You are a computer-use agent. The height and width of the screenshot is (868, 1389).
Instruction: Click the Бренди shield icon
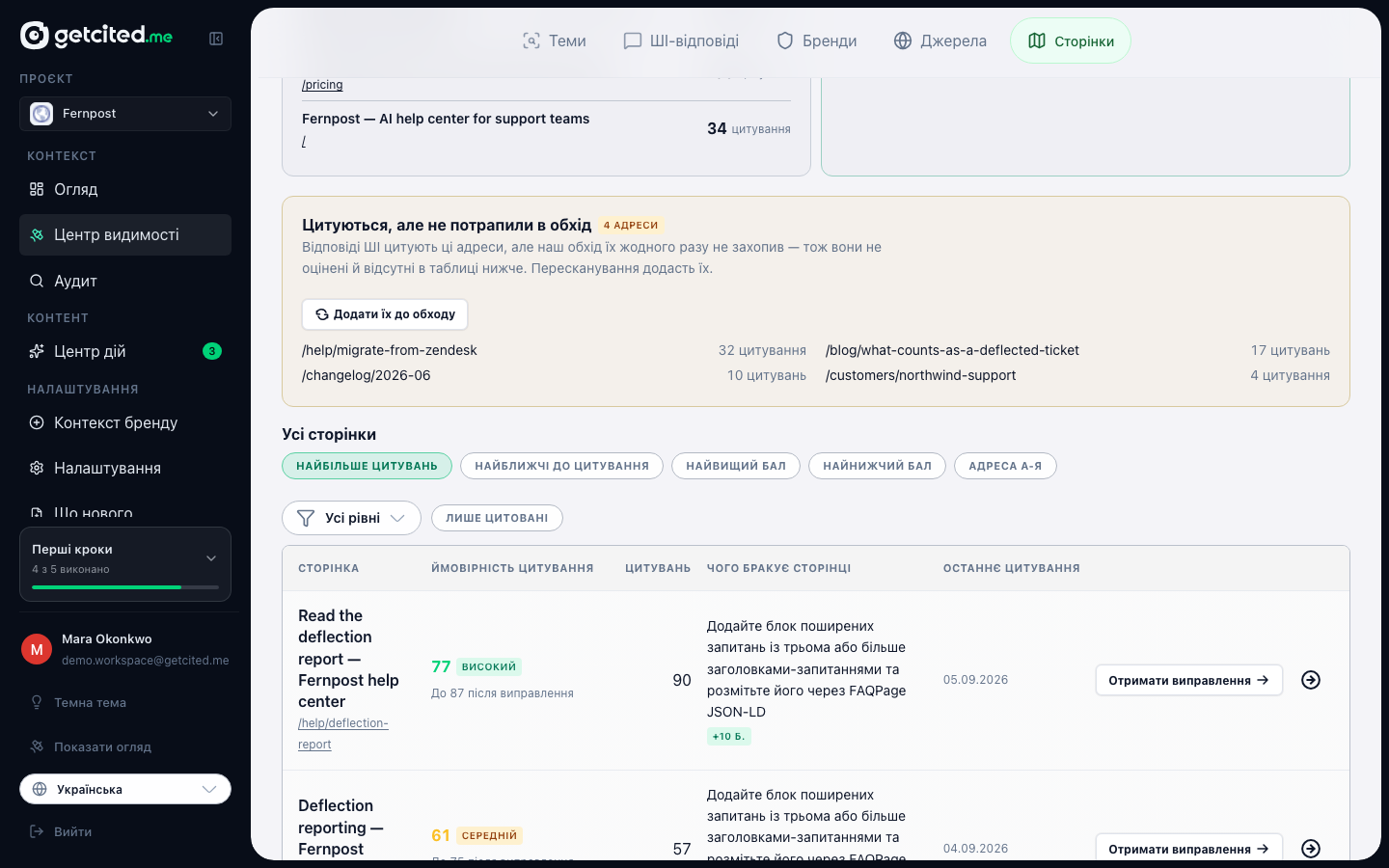click(x=785, y=41)
